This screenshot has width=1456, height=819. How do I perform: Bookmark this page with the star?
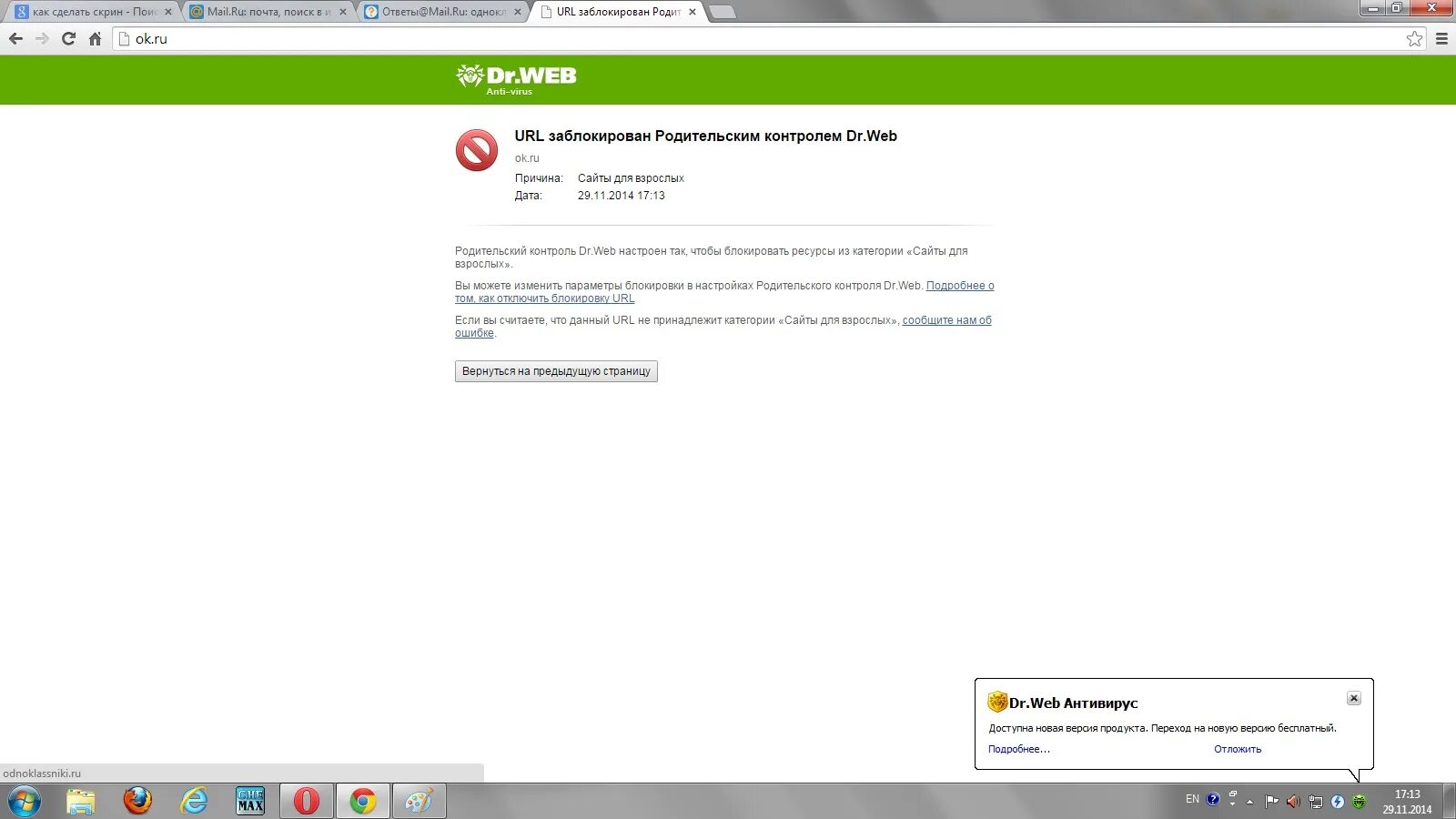tap(1414, 39)
